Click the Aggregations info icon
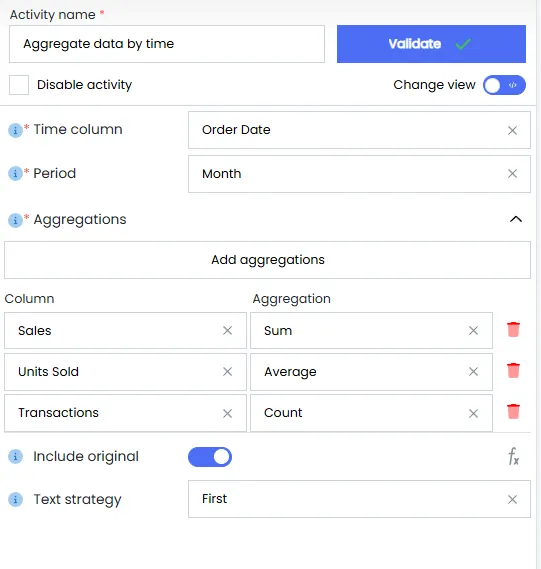This screenshot has height=569, width=541. [x=15, y=220]
